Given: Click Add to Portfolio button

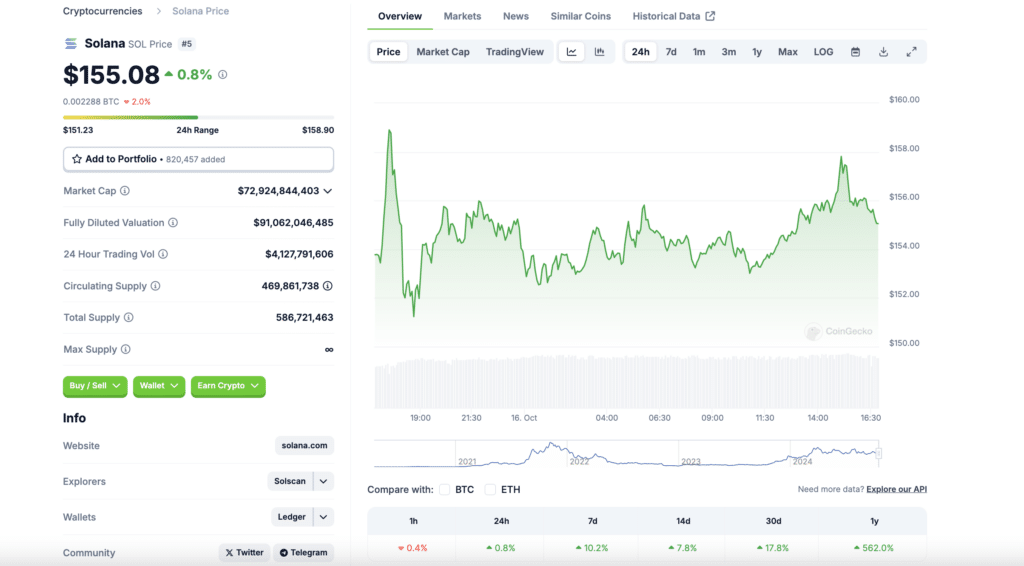Looking at the screenshot, I should 199,159.
